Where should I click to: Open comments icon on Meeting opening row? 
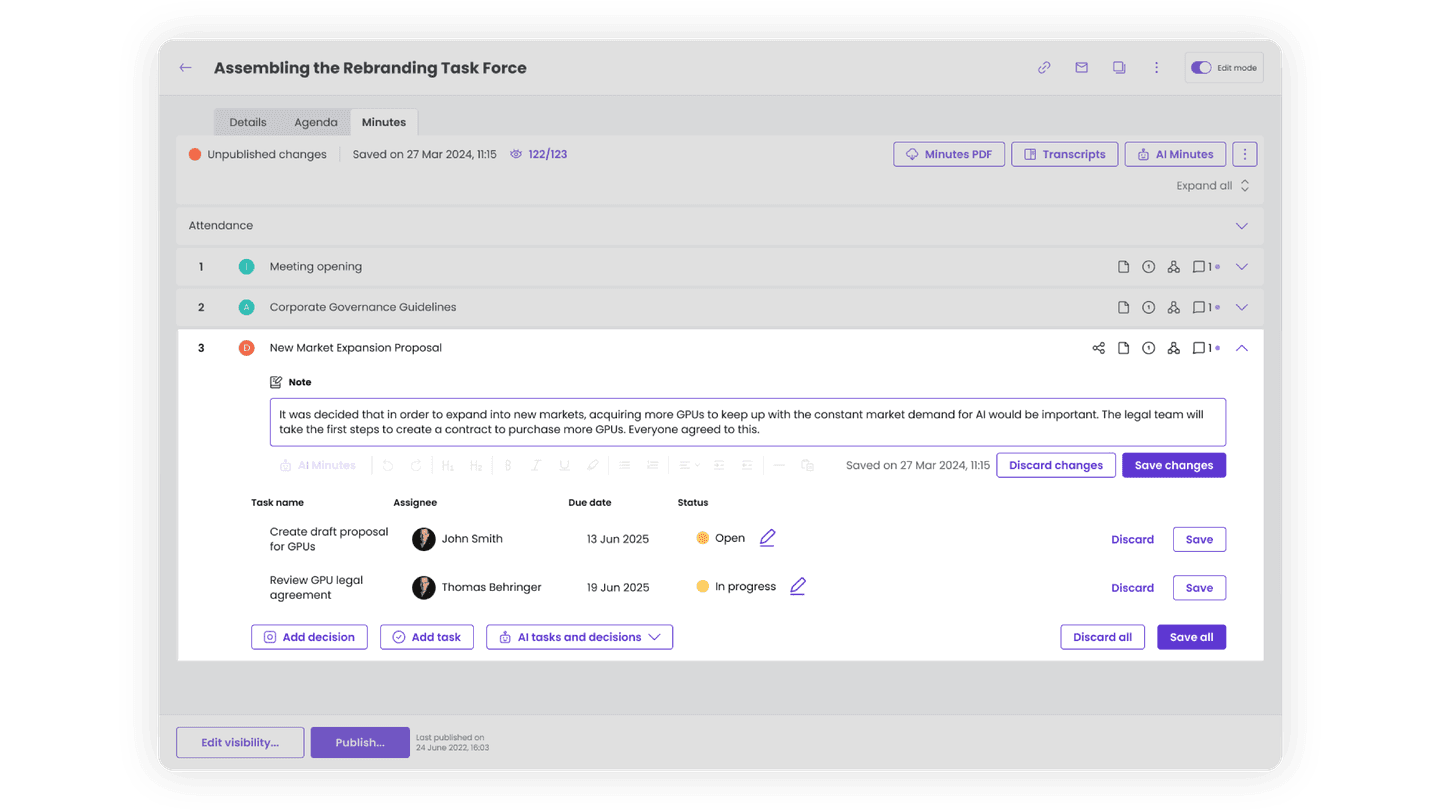pos(1199,267)
